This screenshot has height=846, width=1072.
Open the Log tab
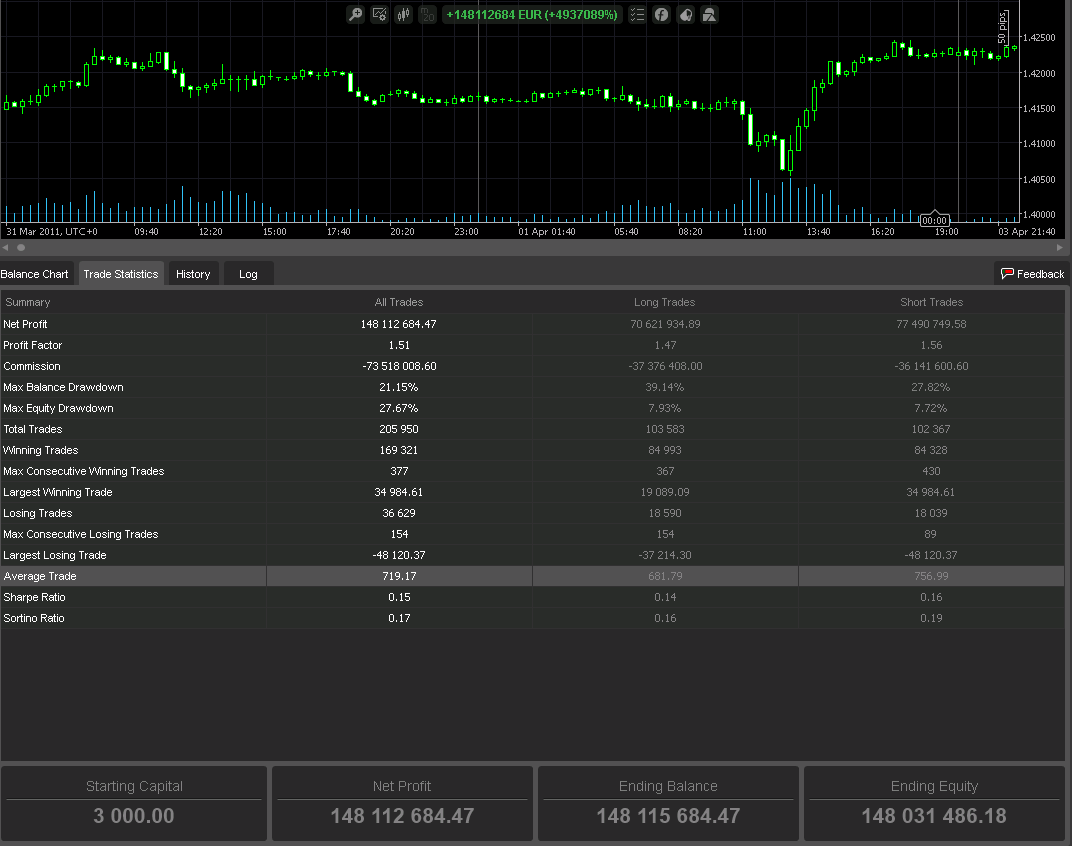pos(248,274)
